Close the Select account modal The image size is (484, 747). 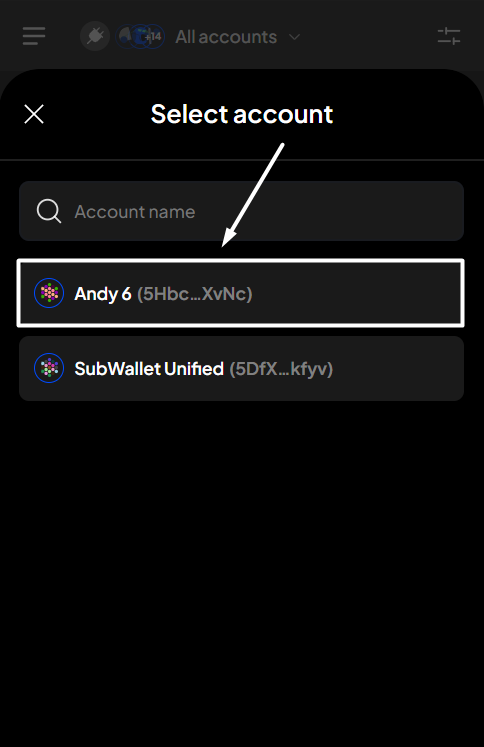(x=34, y=114)
